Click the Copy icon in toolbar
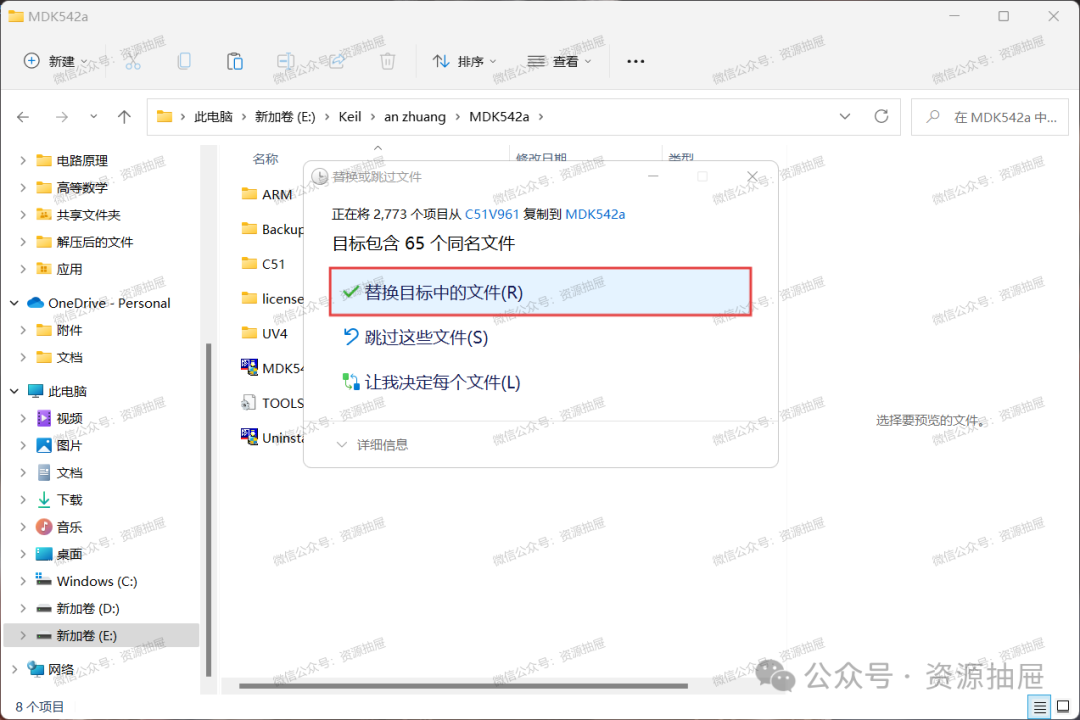This screenshot has width=1080, height=720. pyautogui.click(x=184, y=61)
